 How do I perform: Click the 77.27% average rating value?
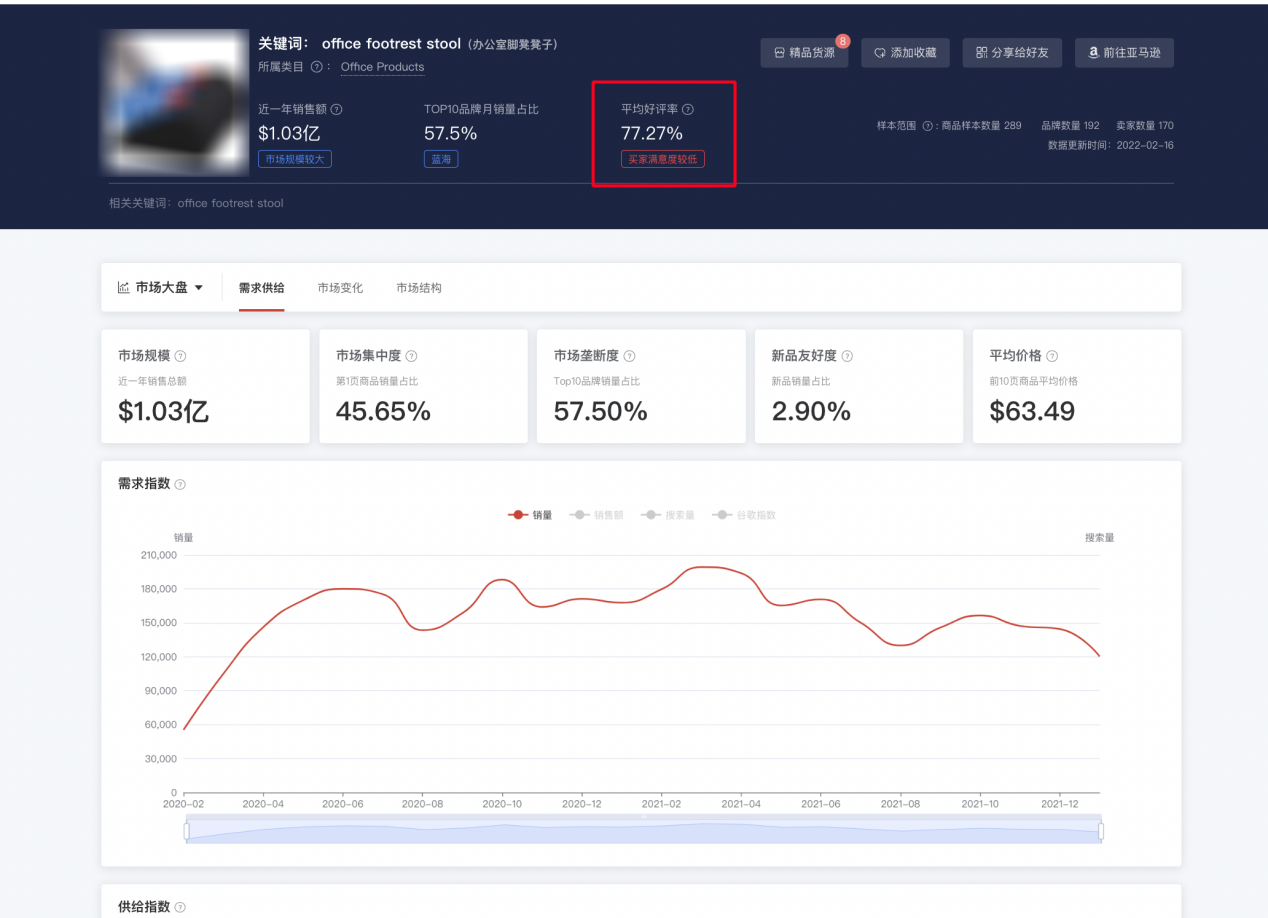652,133
